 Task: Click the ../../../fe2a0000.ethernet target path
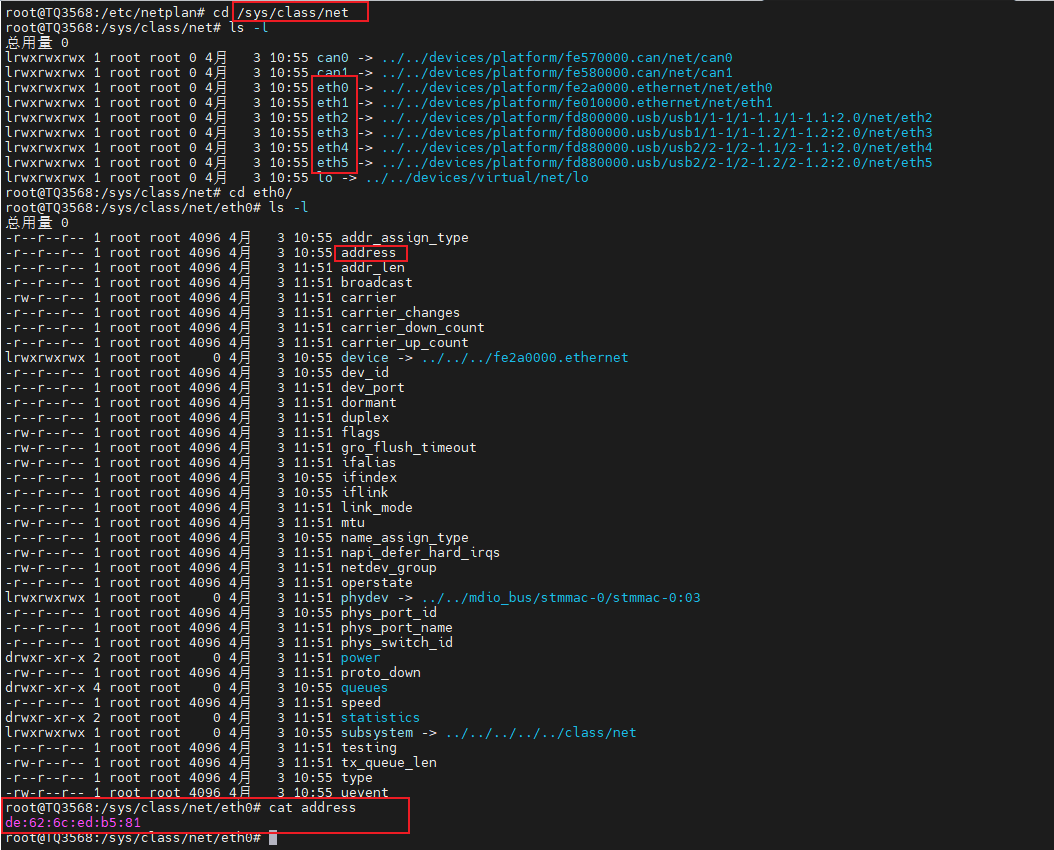click(525, 357)
